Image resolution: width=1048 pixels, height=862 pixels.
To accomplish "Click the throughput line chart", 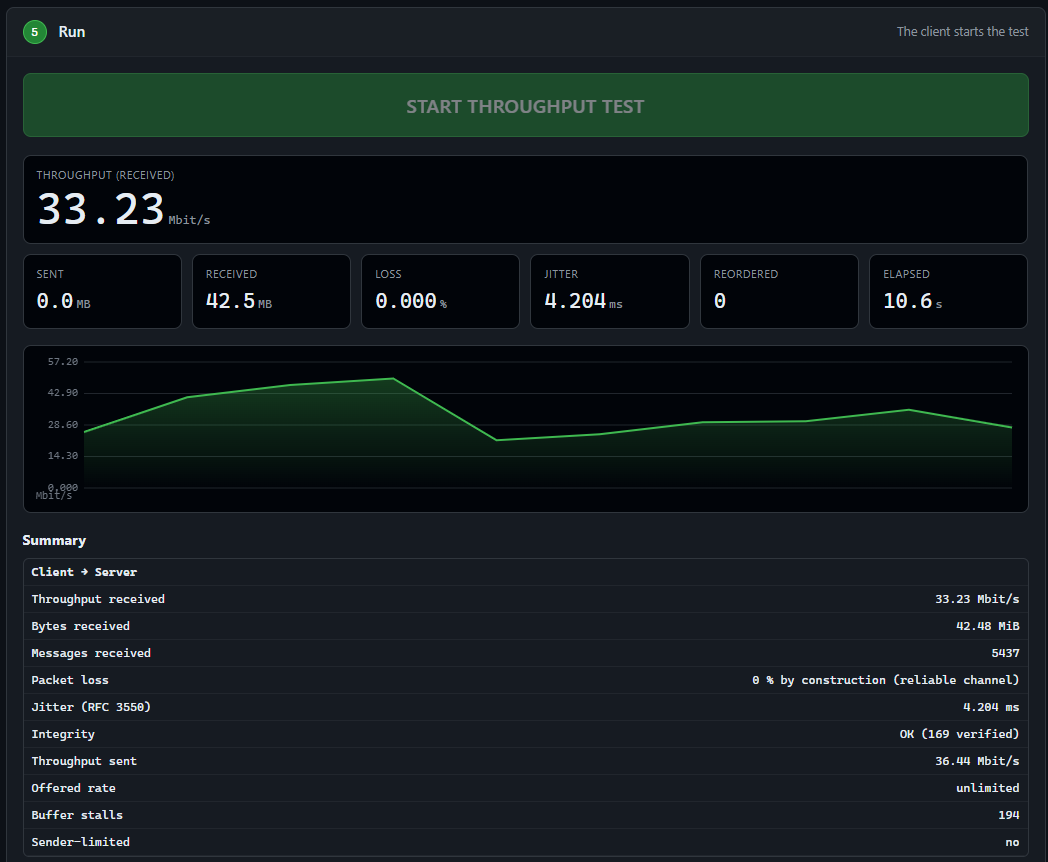I will [x=525, y=429].
